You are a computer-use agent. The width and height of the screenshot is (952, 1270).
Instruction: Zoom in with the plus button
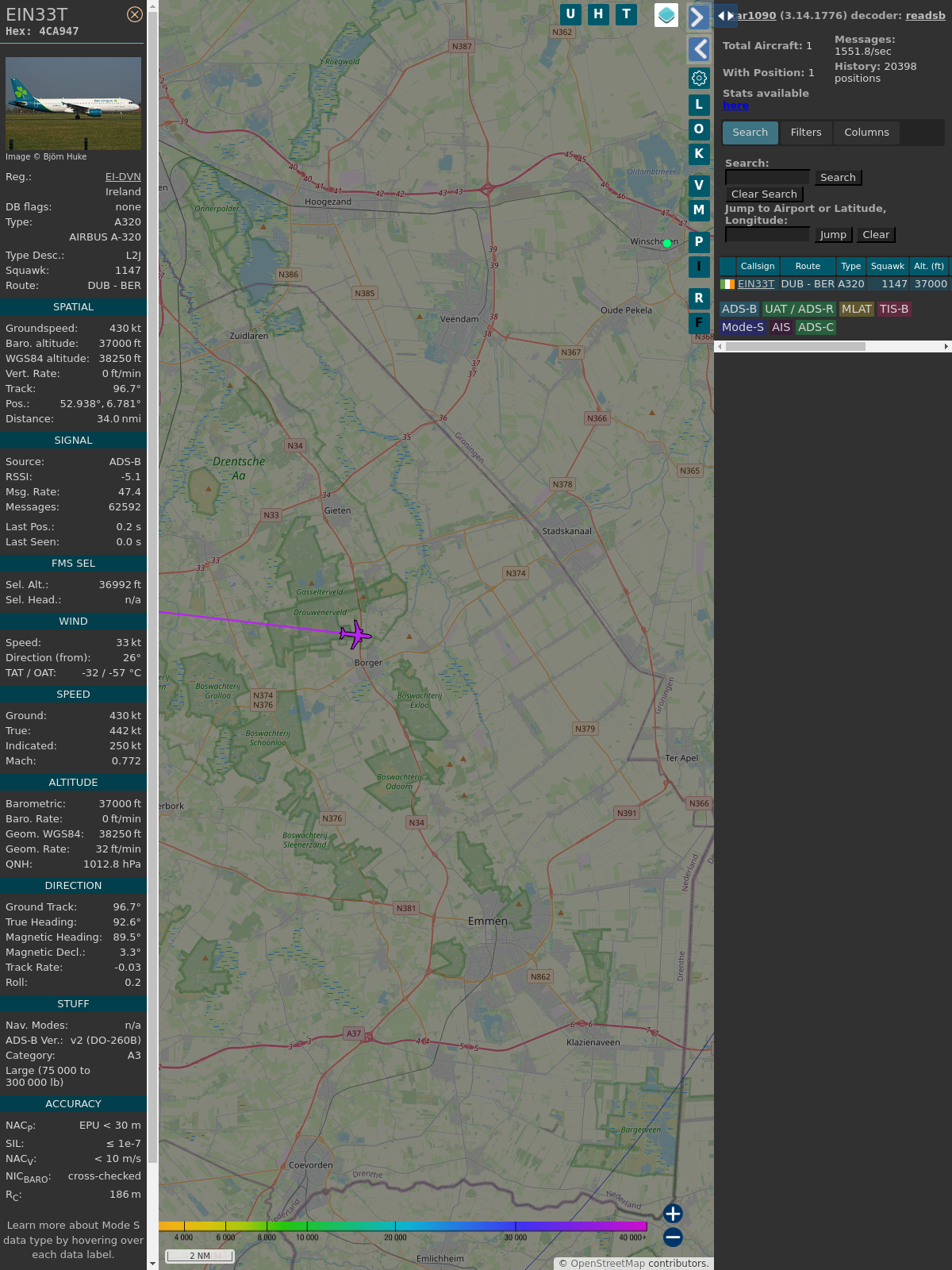pos(673,1214)
